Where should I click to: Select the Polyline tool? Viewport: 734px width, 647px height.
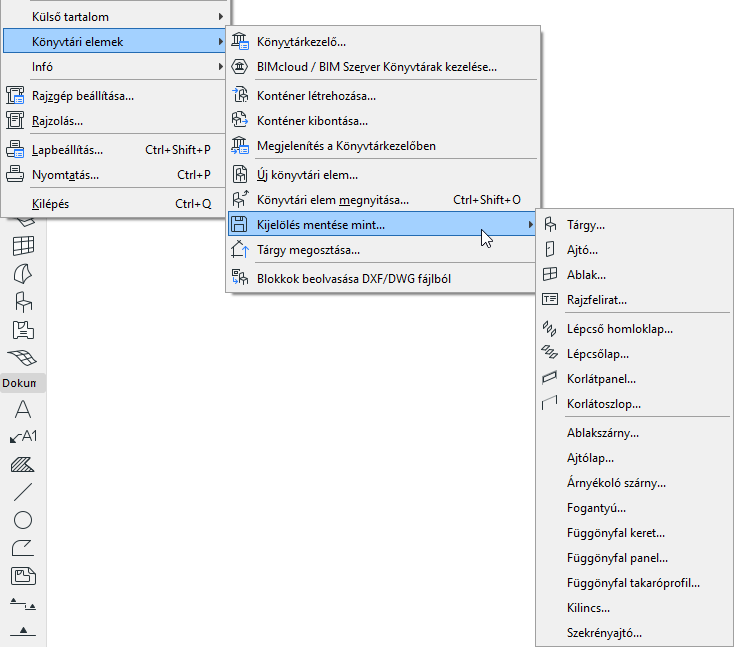point(22,548)
